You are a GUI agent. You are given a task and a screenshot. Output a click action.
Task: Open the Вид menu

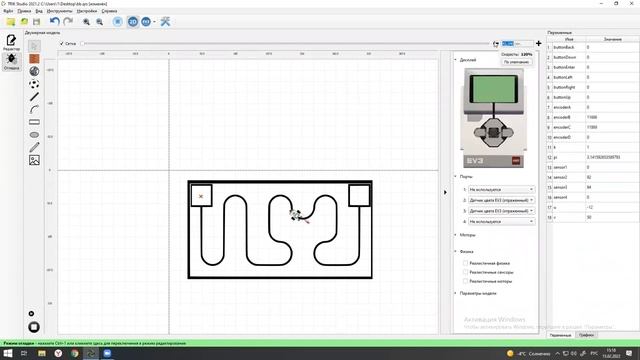[39, 11]
